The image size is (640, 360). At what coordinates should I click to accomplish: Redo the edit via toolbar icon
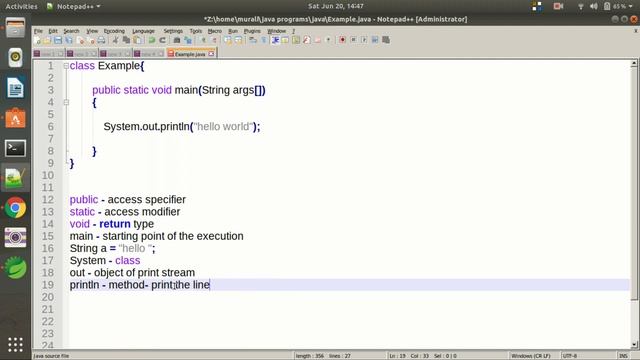pyautogui.click(x=162, y=40)
